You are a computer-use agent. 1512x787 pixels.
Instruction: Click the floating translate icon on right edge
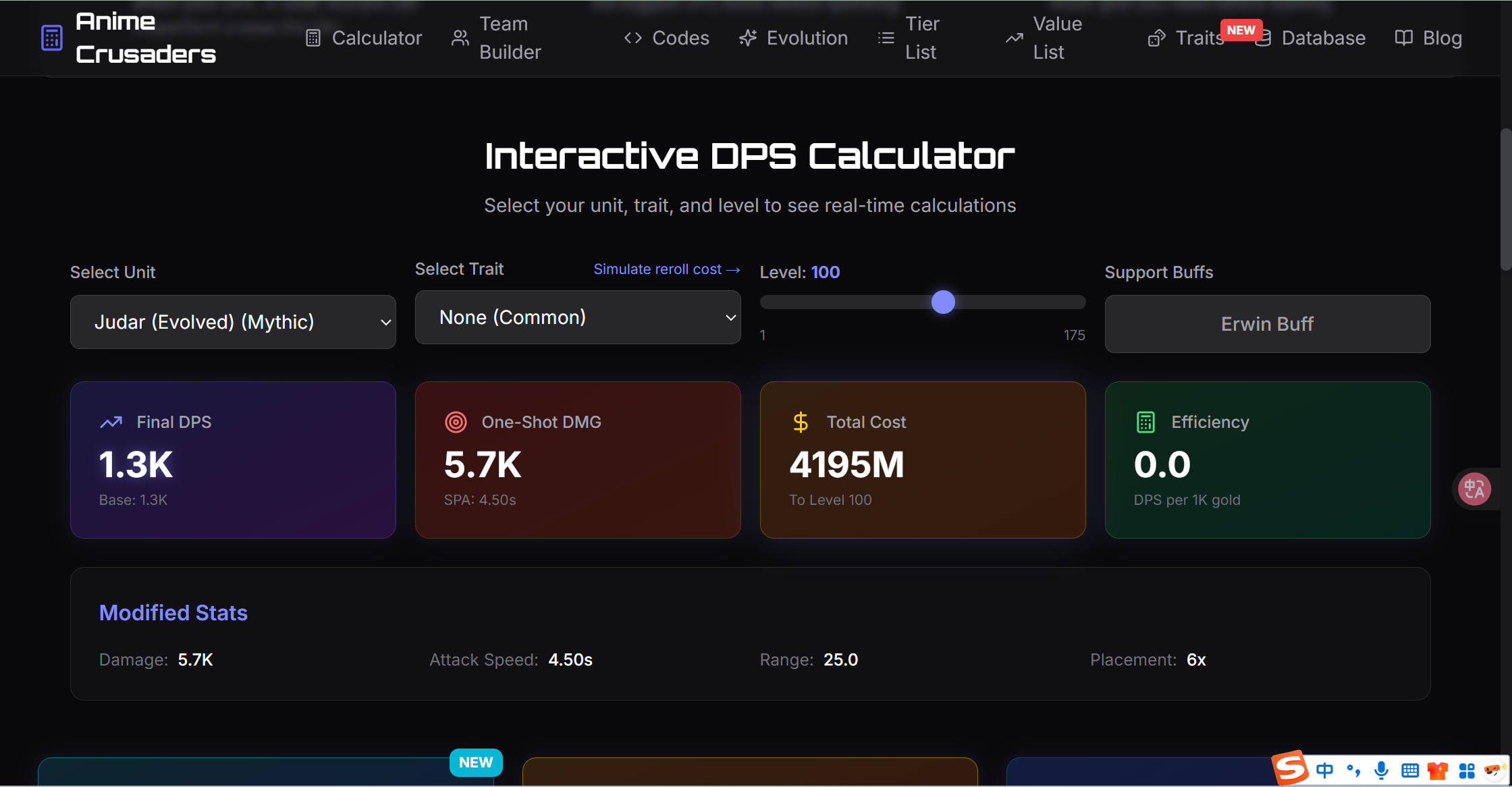[1474, 489]
